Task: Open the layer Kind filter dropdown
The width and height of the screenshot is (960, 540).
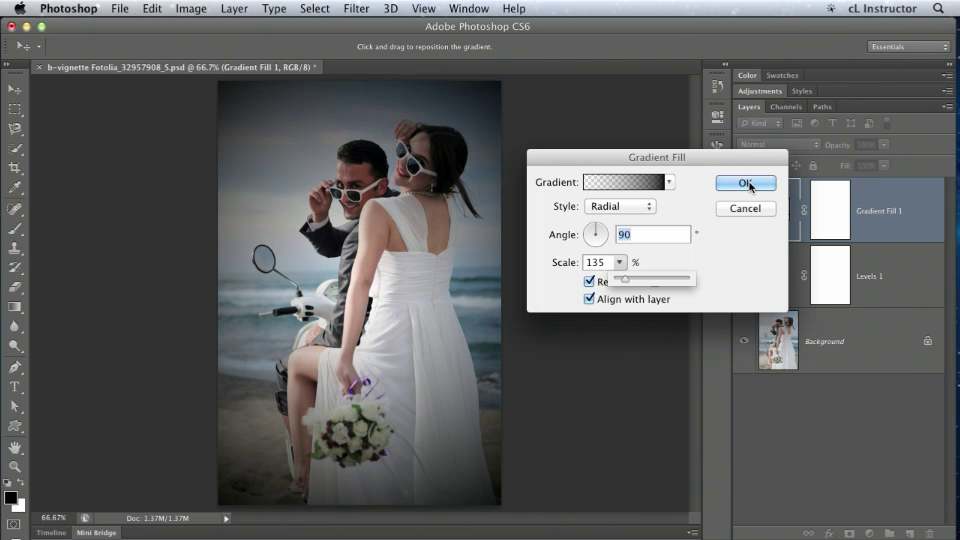Action: point(760,123)
